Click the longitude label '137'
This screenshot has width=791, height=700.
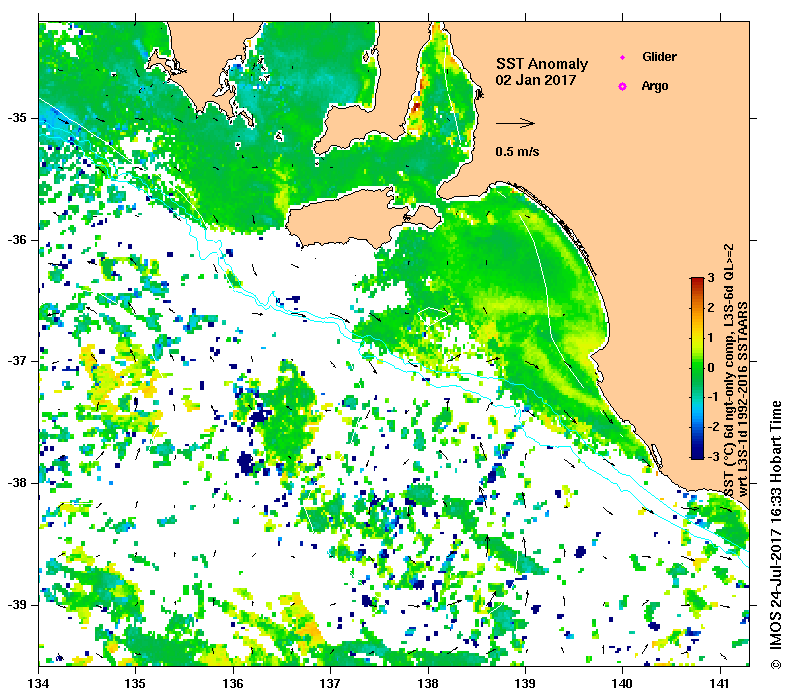pyautogui.click(x=330, y=684)
